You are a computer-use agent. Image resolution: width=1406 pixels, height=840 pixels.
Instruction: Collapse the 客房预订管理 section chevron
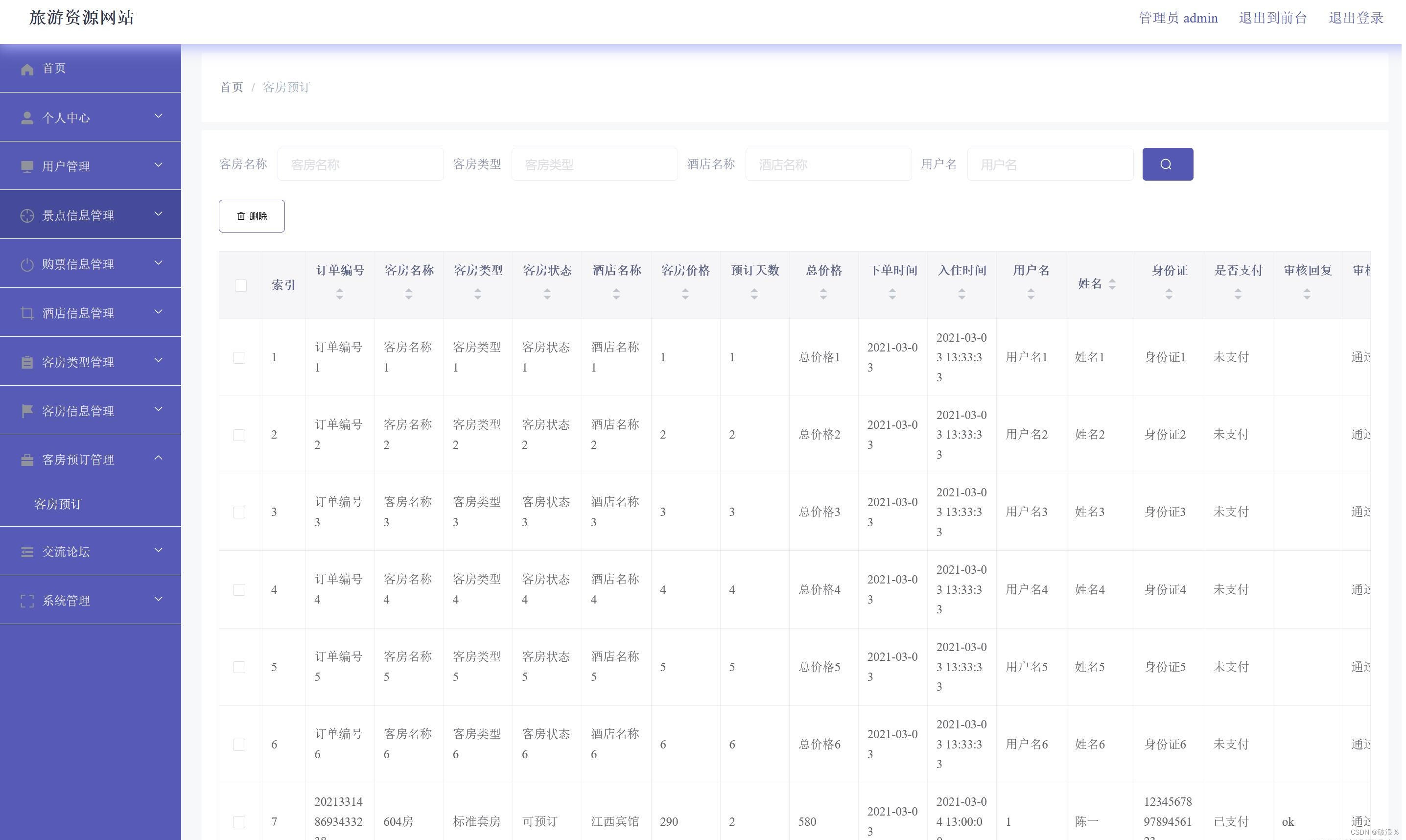coord(159,458)
